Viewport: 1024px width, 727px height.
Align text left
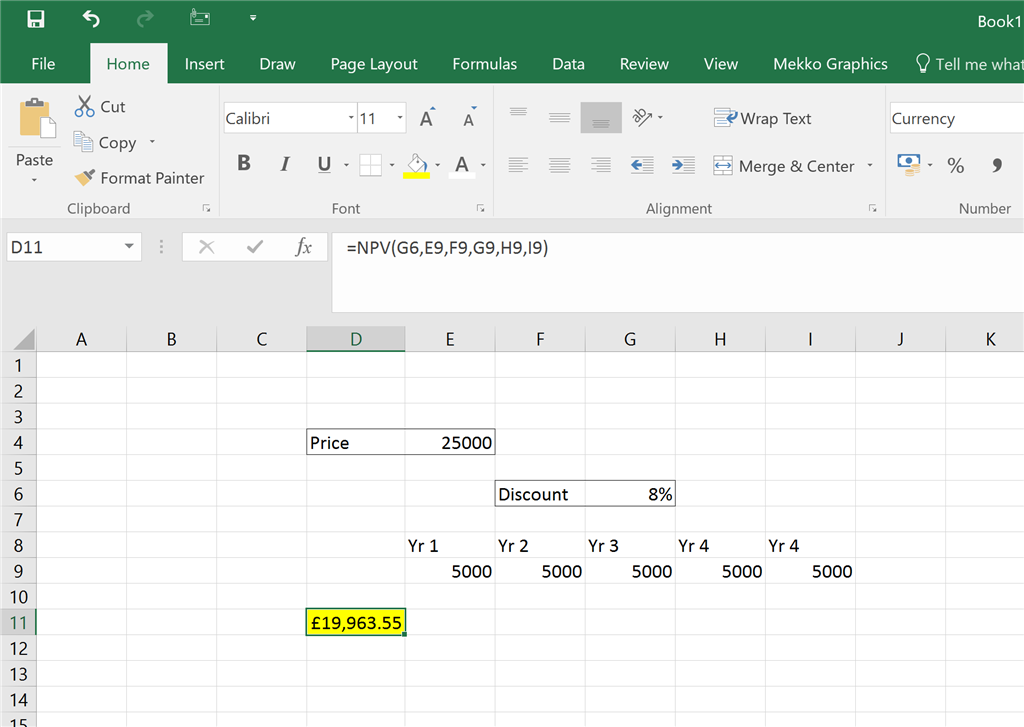pyautogui.click(x=519, y=165)
